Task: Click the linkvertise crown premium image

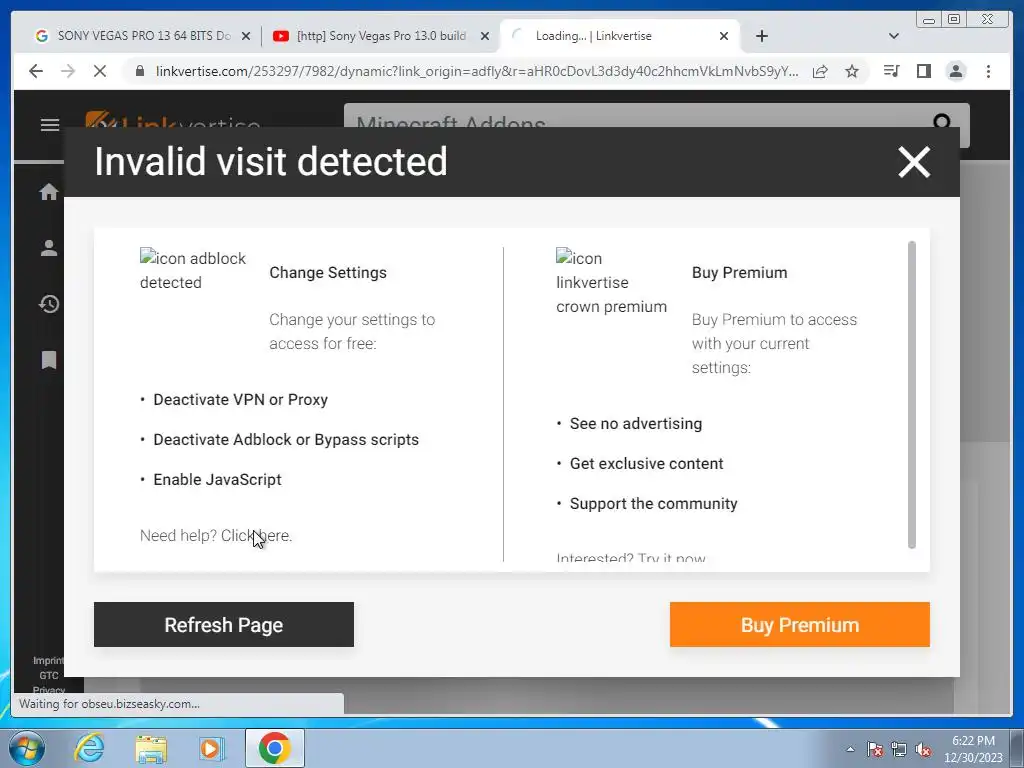Action: 611,282
